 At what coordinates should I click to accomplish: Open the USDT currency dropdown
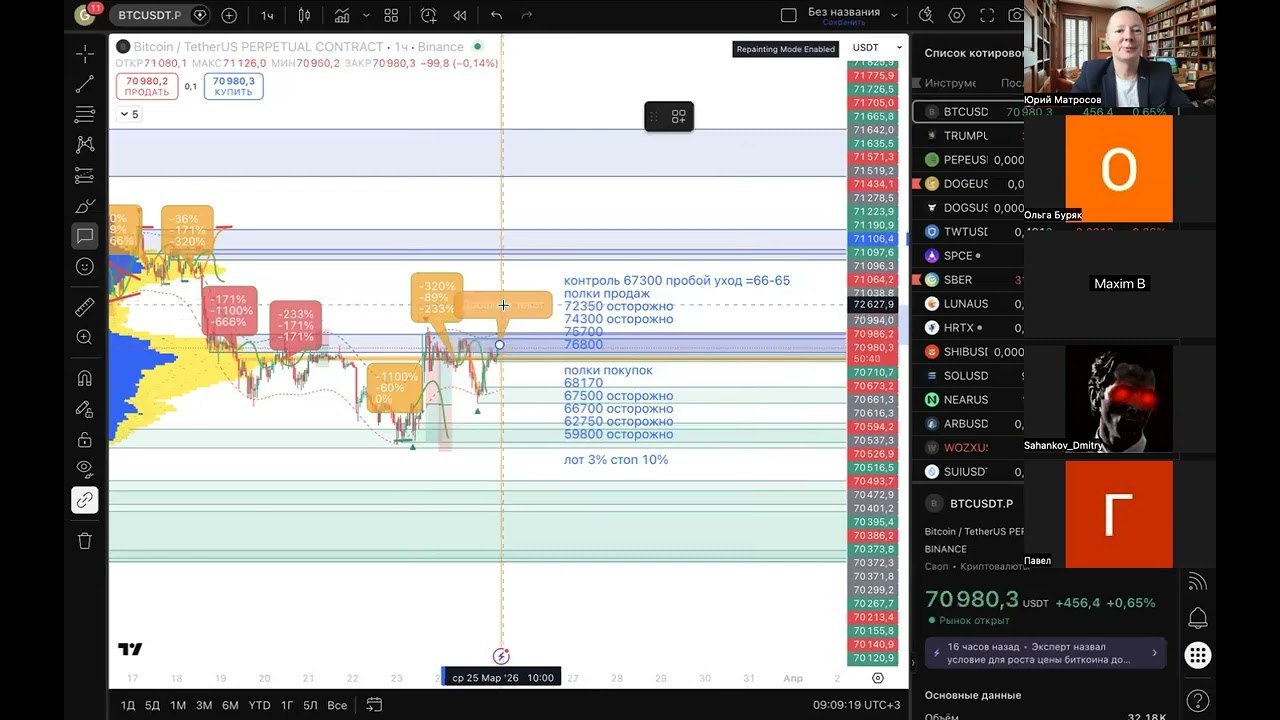click(x=878, y=48)
